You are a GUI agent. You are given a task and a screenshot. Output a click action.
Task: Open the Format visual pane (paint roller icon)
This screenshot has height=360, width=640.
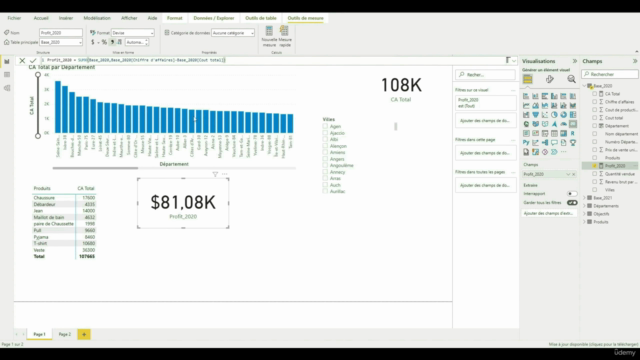coord(550,79)
